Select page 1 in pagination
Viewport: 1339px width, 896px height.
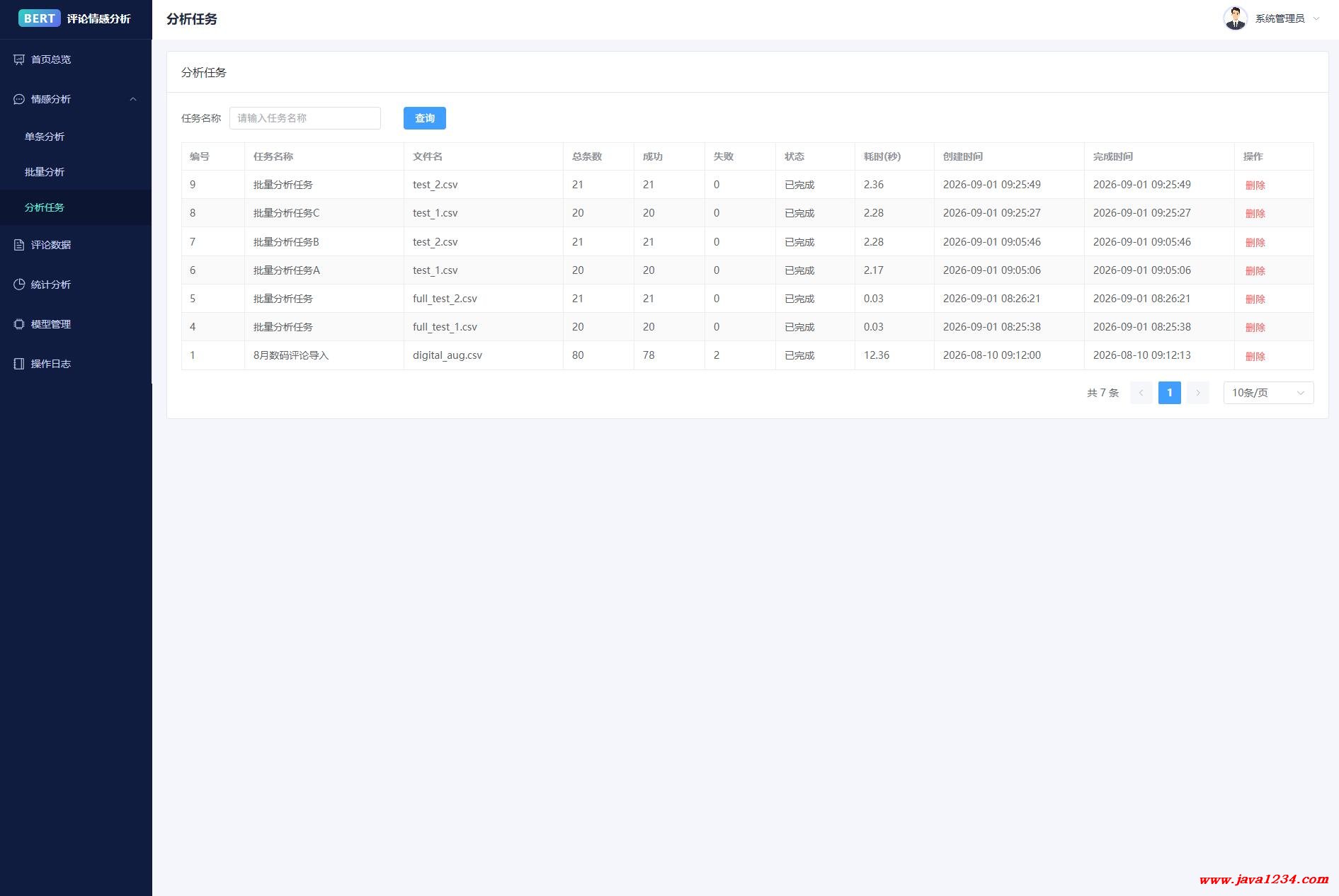[1170, 393]
